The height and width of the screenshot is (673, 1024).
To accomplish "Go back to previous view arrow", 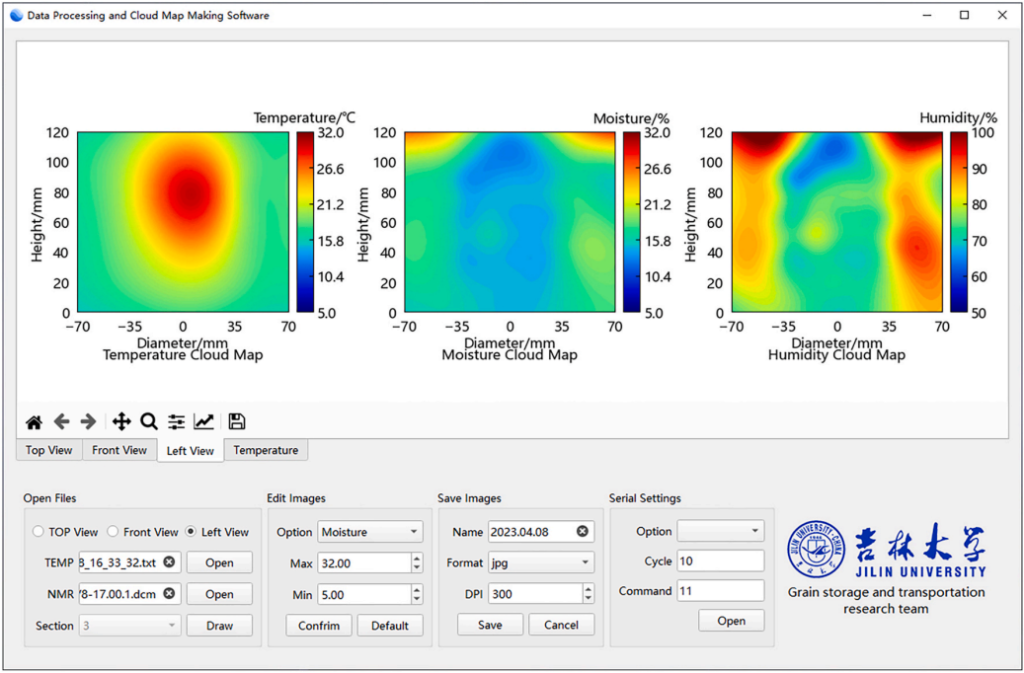I will (62, 422).
